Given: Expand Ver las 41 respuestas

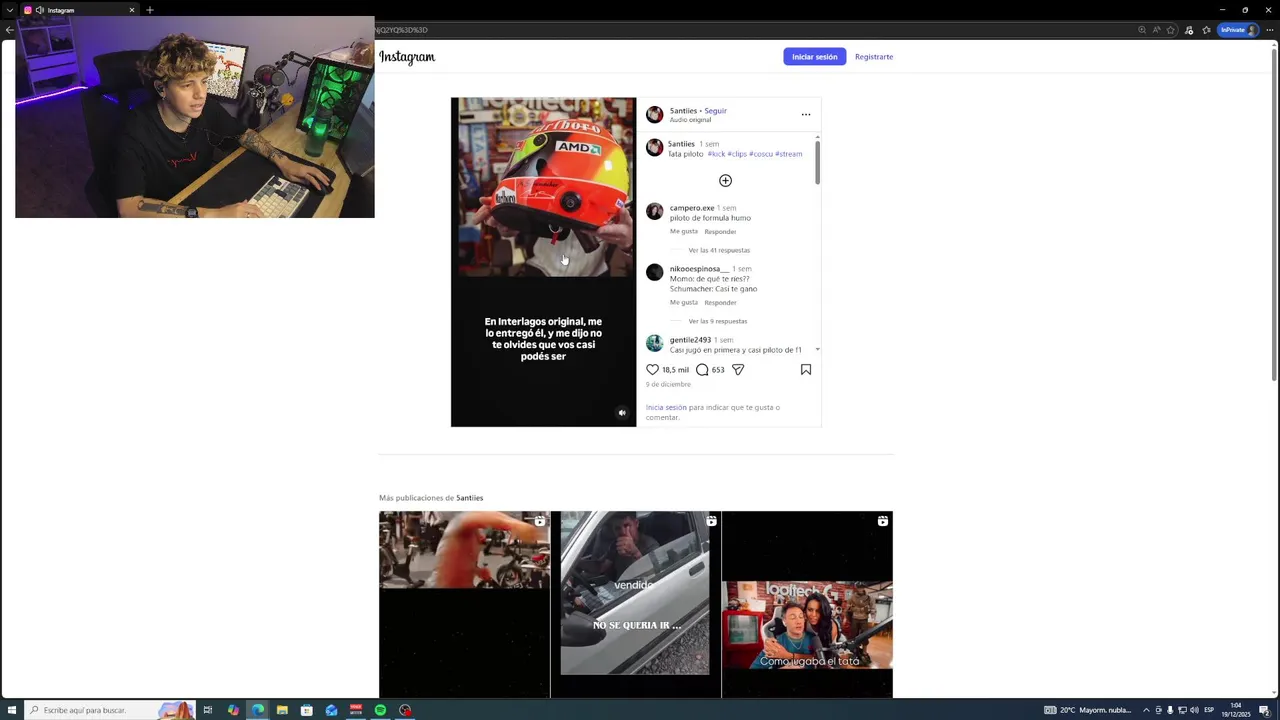Looking at the screenshot, I should click(x=719, y=250).
